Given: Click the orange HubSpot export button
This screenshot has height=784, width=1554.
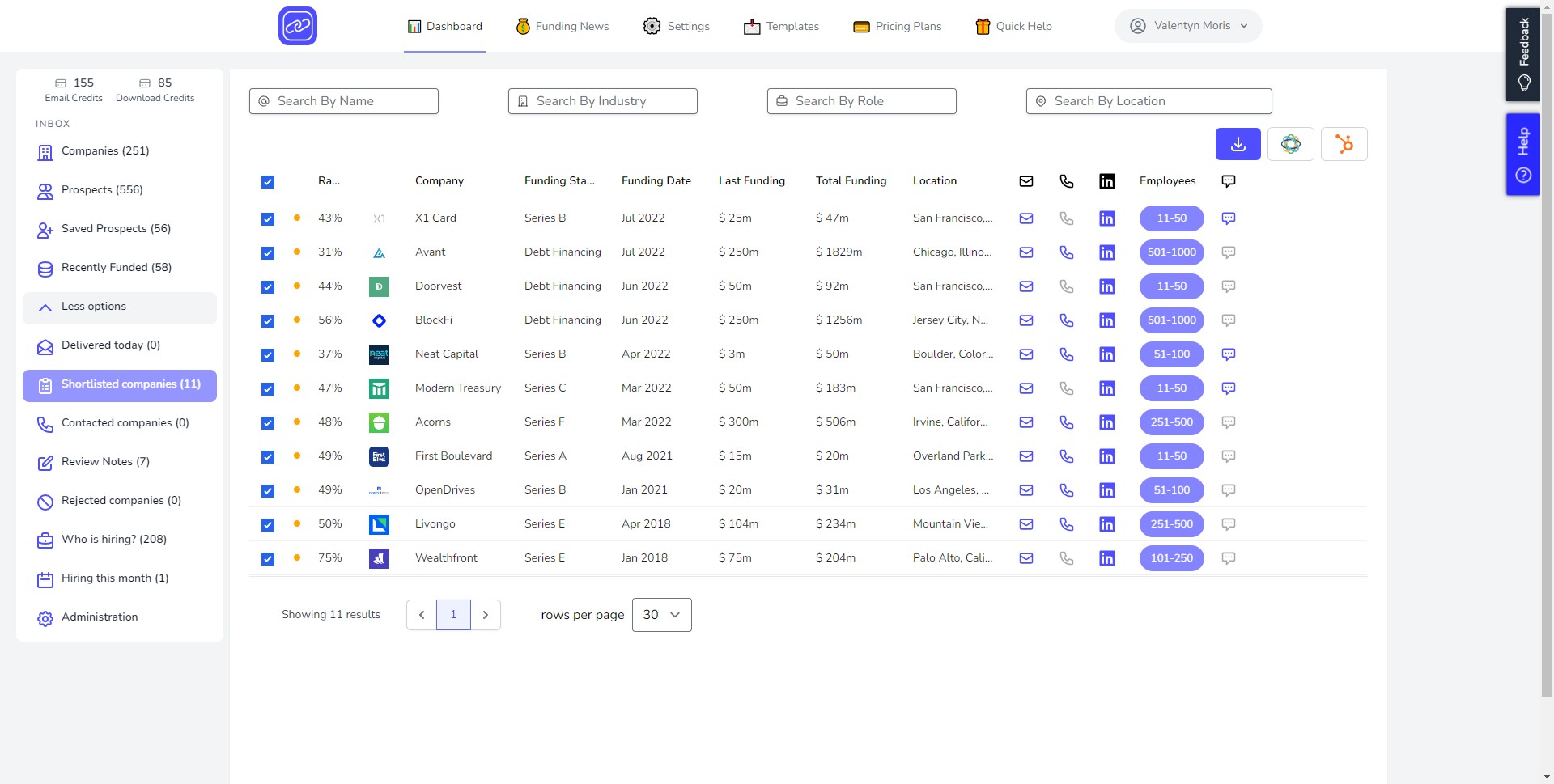Looking at the screenshot, I should click(x=1344, y=144).
